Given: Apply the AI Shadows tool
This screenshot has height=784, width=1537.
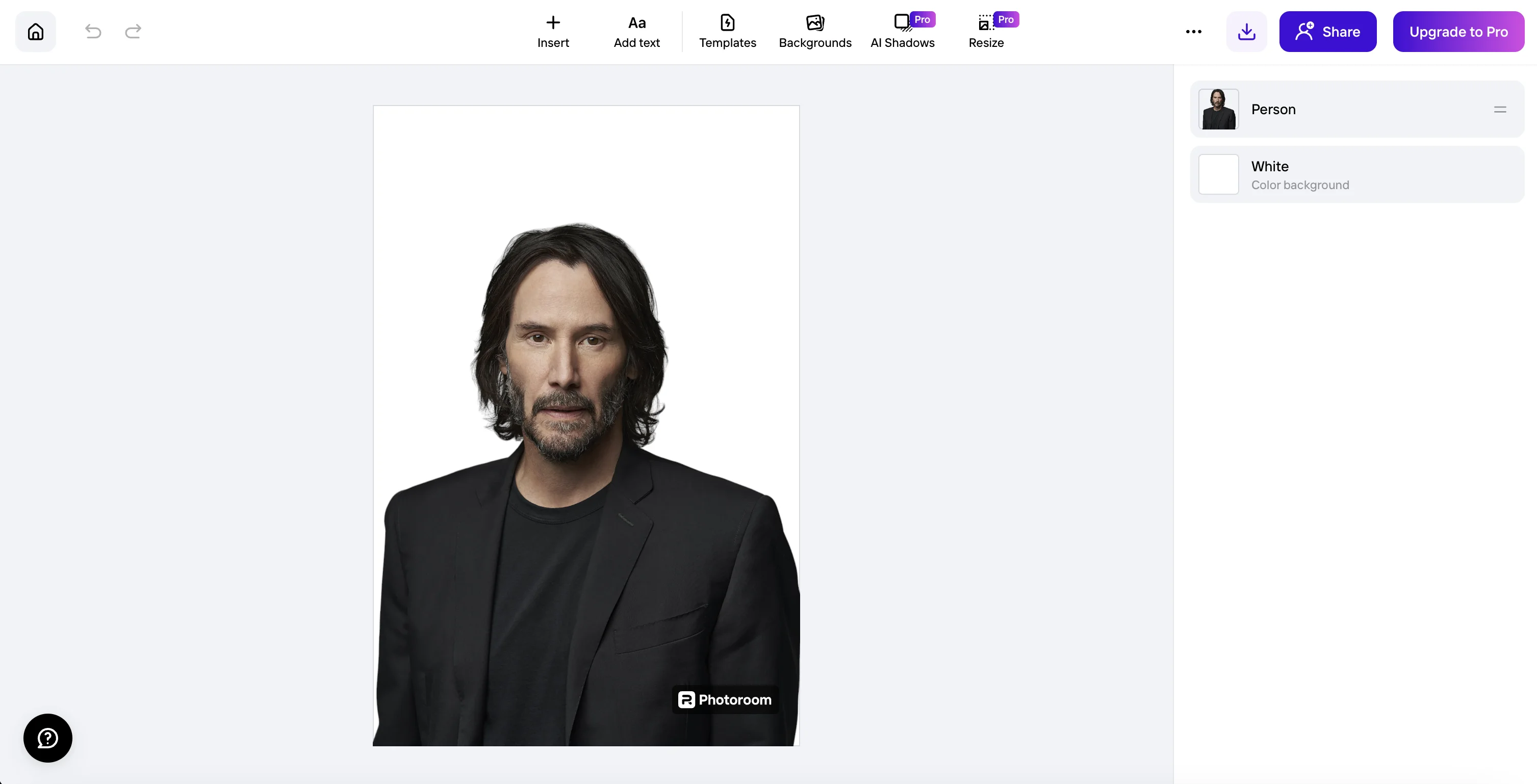Looking at the screenshot, I should [x=902, y=32].
